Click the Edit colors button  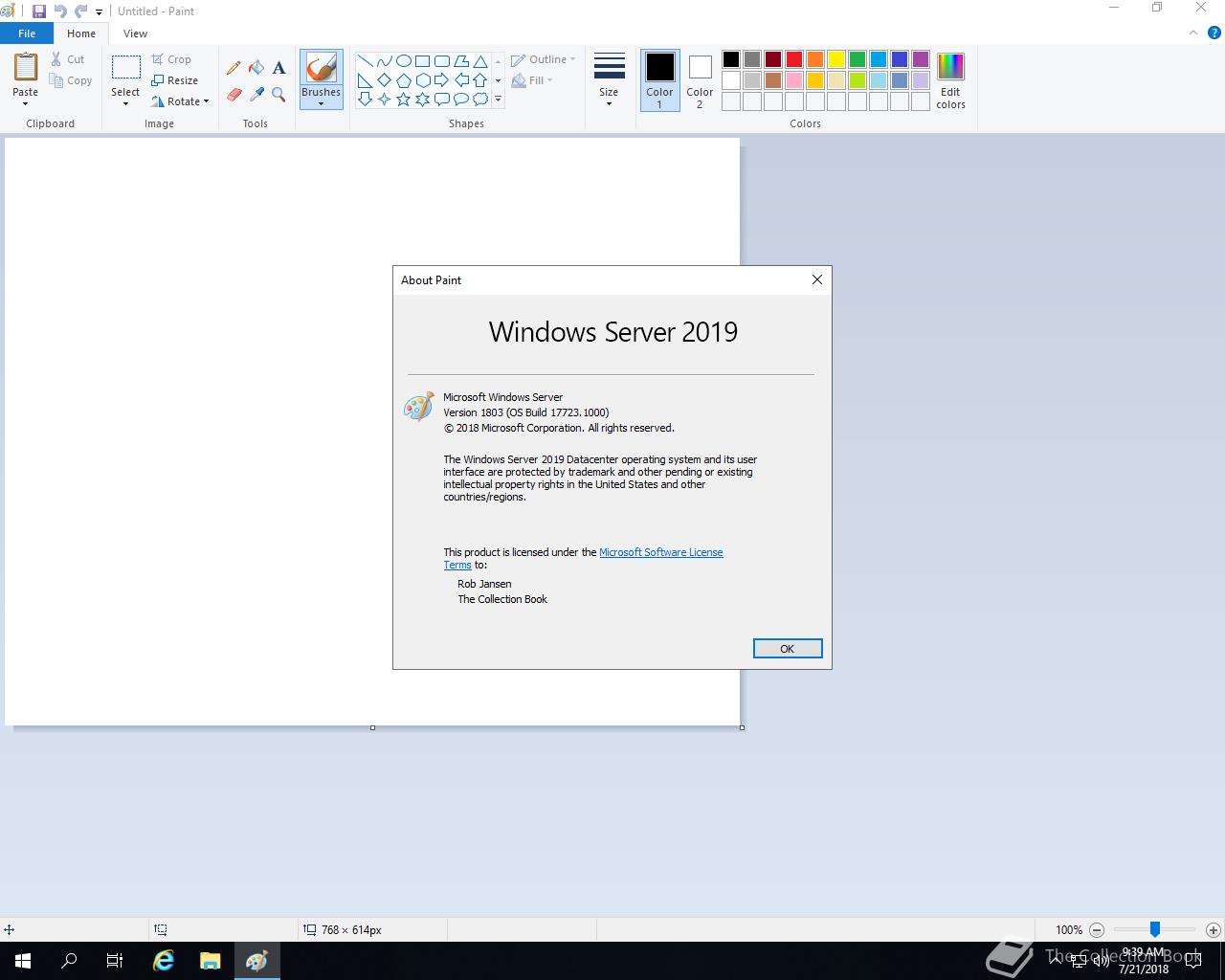click(x=950, y=81)
